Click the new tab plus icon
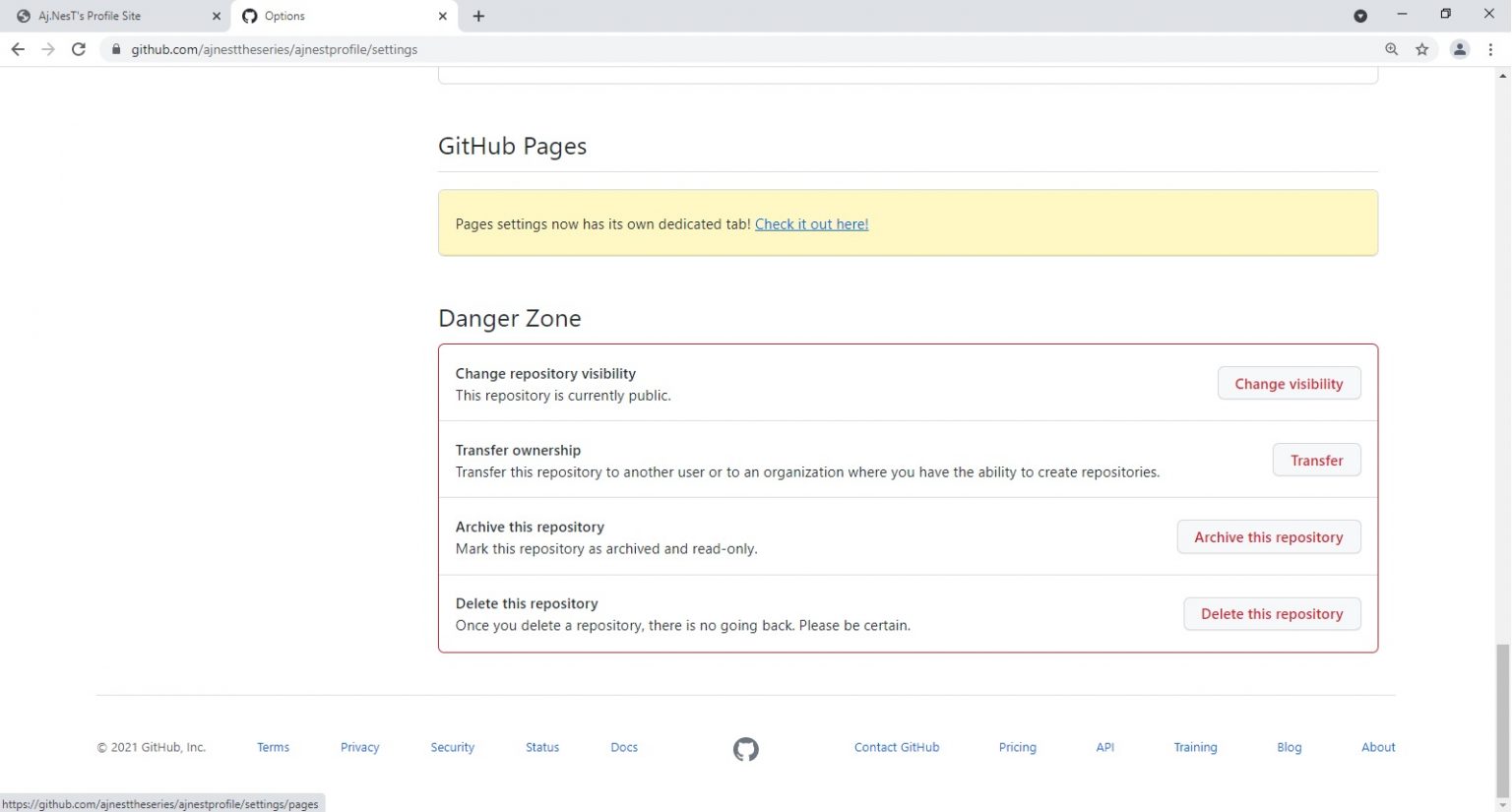Viewport: 1512px width, 812px height. click(x=478, y=16)
